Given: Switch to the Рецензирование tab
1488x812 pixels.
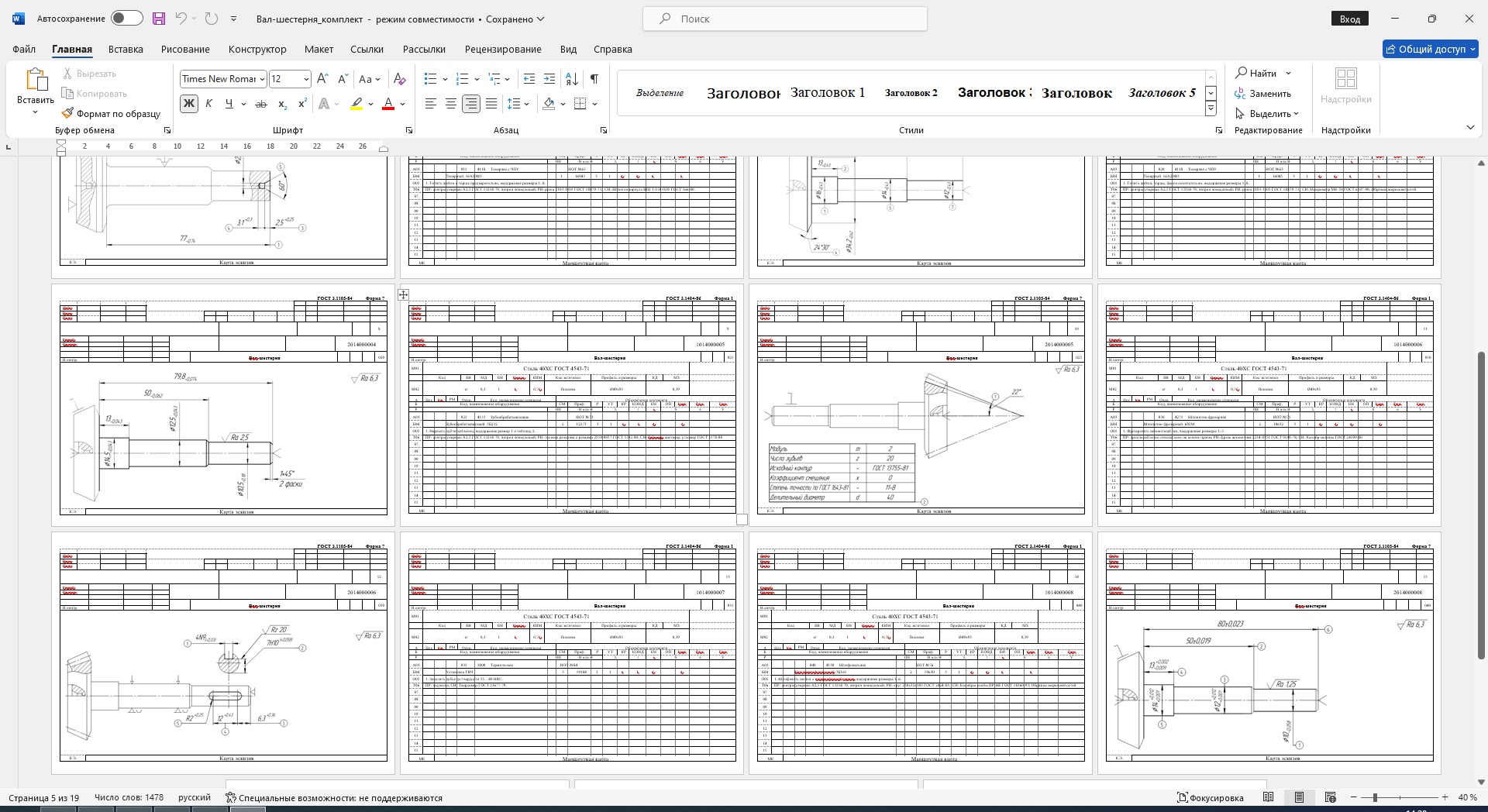Looking at the screenshot, I should point(503,49).
